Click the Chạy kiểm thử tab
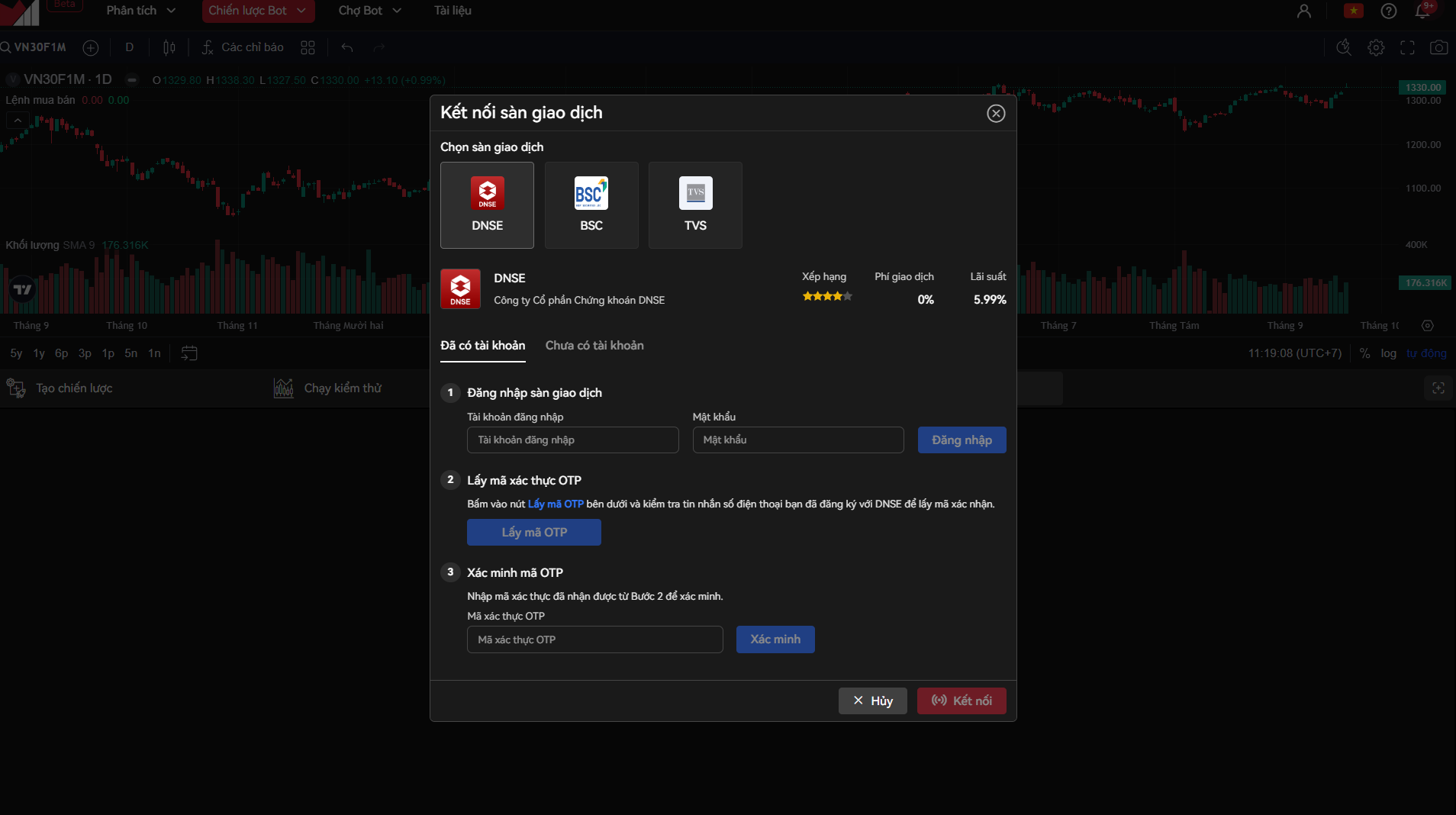This screenshot has height=815, width=1456. 327,388
